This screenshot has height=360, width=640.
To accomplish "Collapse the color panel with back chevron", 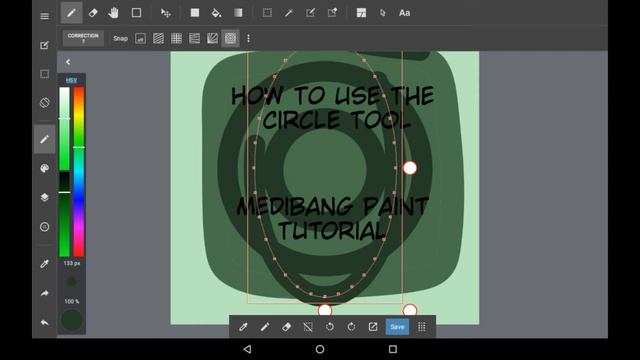I will point(68,62).
